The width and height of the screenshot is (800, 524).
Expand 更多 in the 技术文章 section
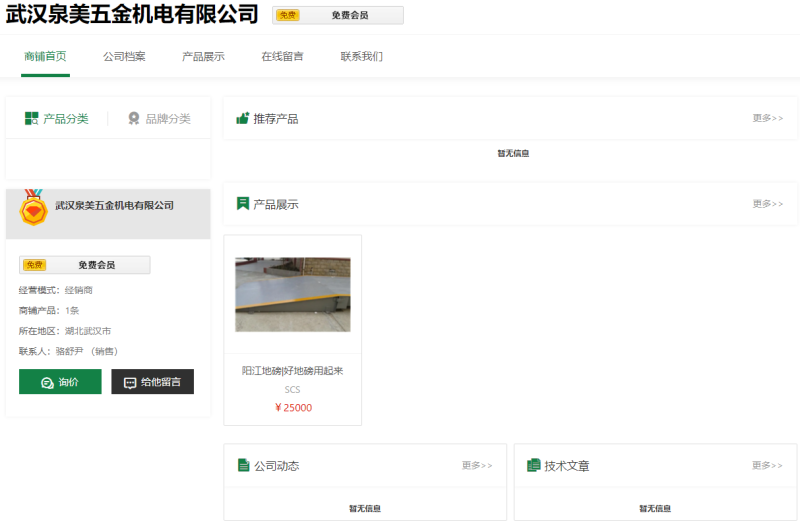[x=767, y=466]
